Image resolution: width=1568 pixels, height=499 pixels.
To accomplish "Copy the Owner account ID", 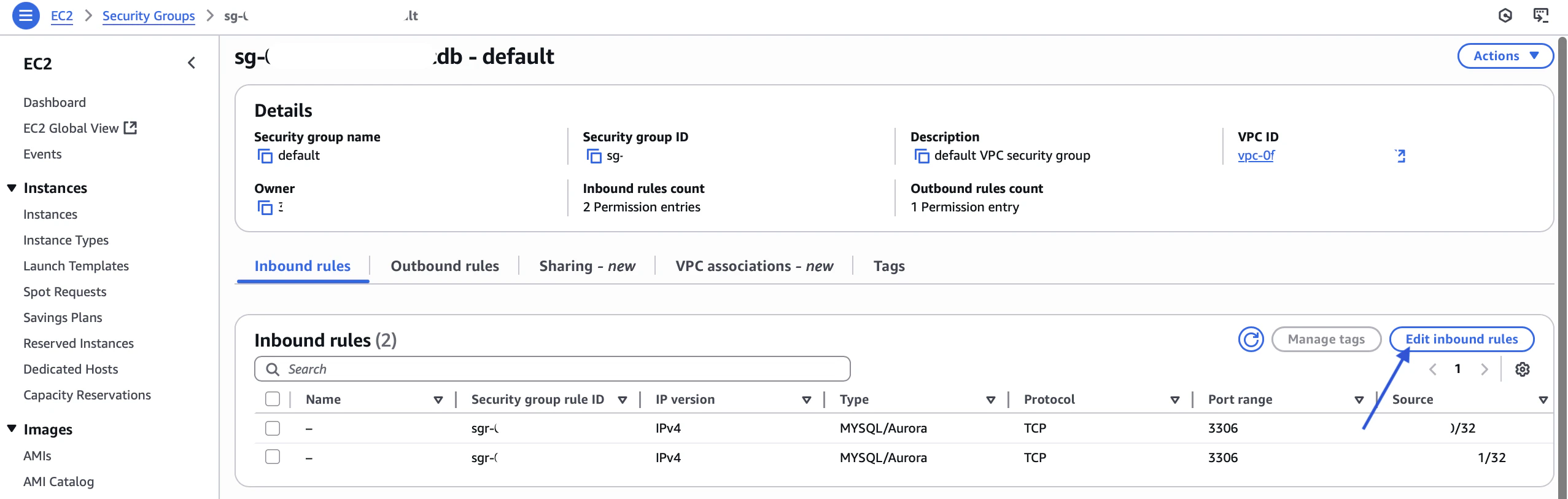I will [265, 208].
